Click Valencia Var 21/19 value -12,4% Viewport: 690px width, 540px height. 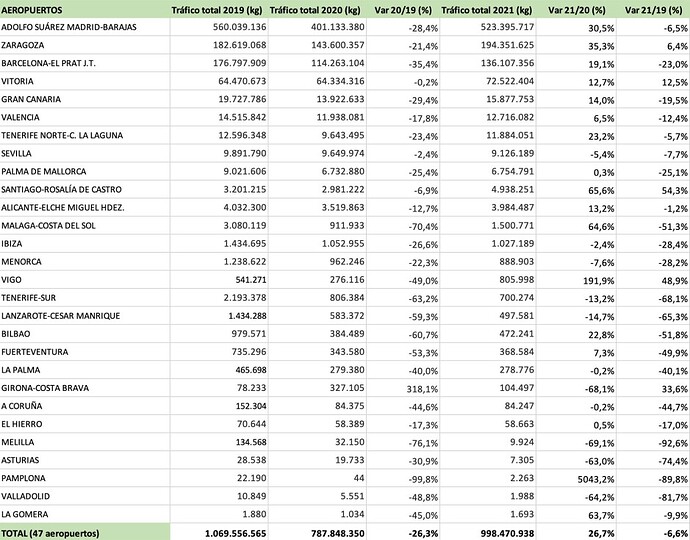[673, 118]
